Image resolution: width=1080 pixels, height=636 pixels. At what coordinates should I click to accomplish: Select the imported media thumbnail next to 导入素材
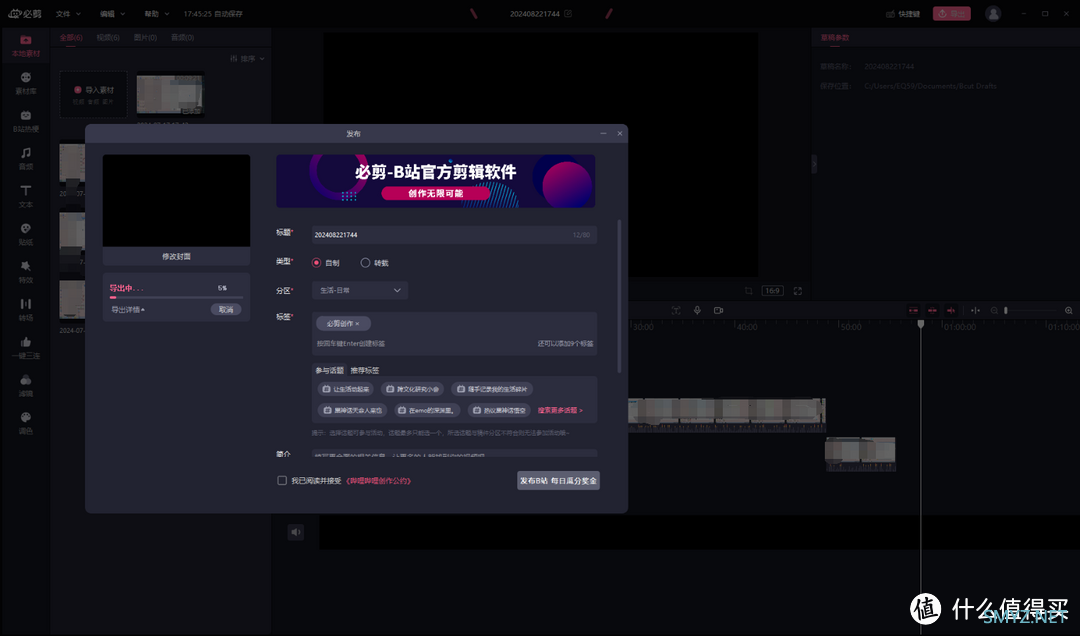170,94
